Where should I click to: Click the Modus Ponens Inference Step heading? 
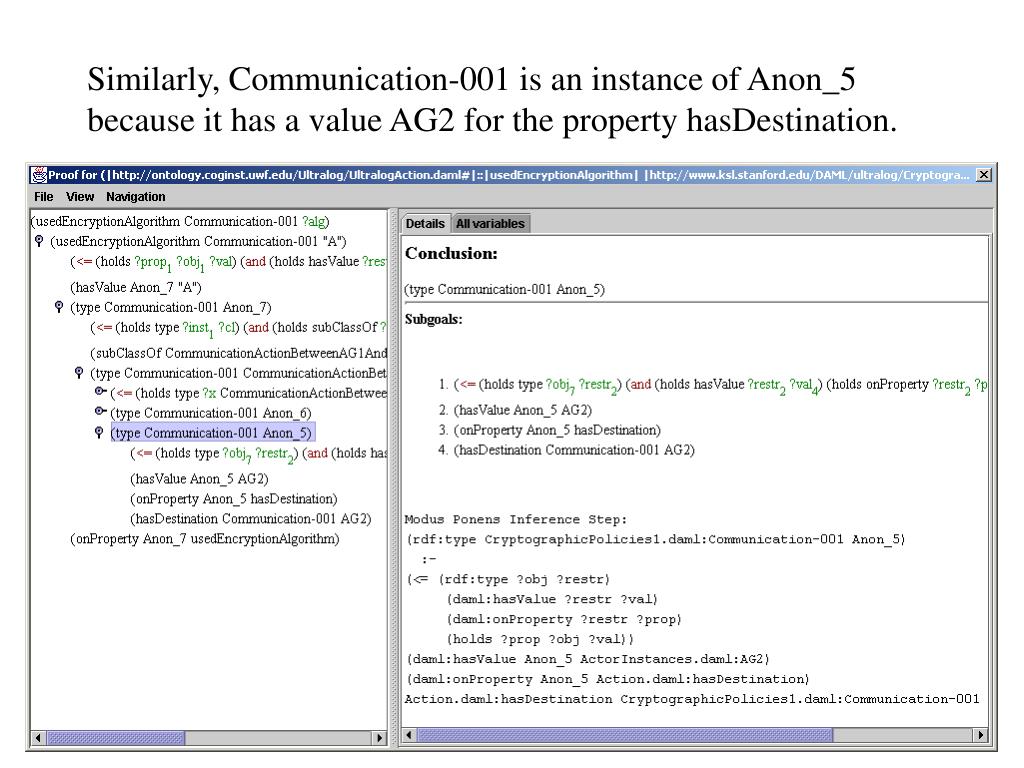[x=516, y=520]
